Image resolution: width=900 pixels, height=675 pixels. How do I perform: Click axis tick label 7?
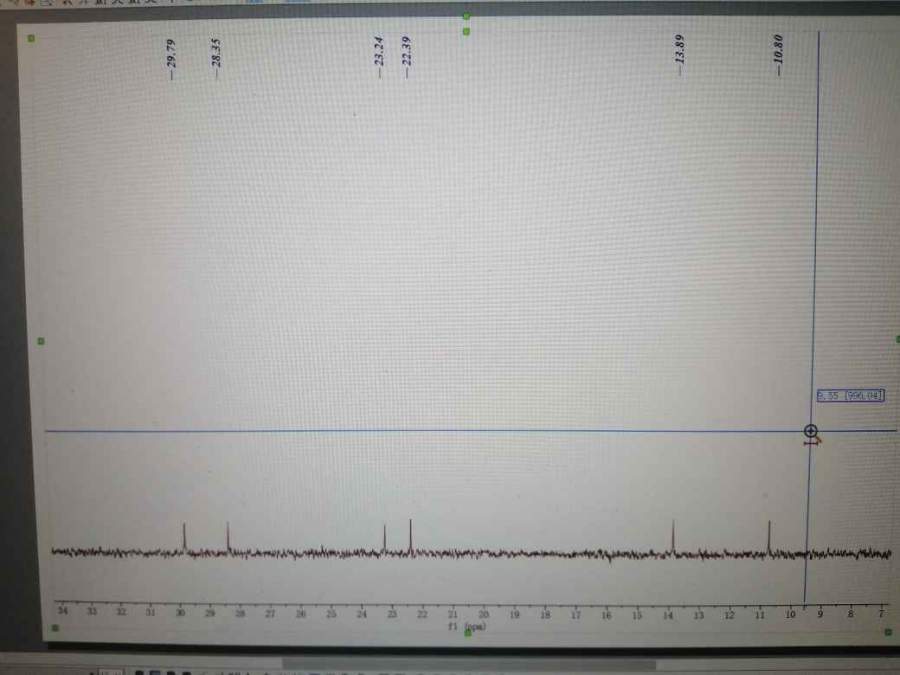(881, 614)
